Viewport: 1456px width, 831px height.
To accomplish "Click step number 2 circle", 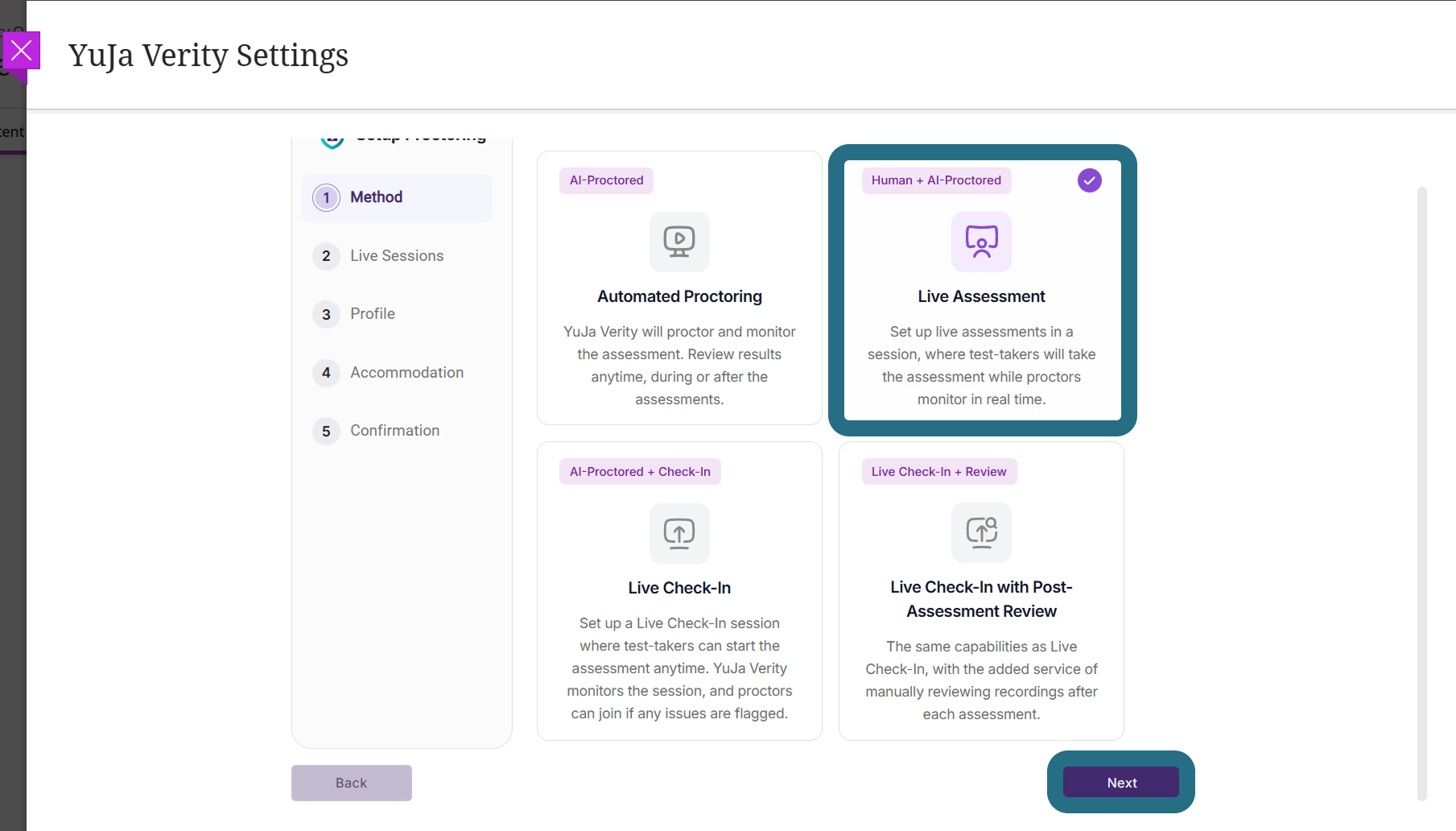I will click(326, 256).
